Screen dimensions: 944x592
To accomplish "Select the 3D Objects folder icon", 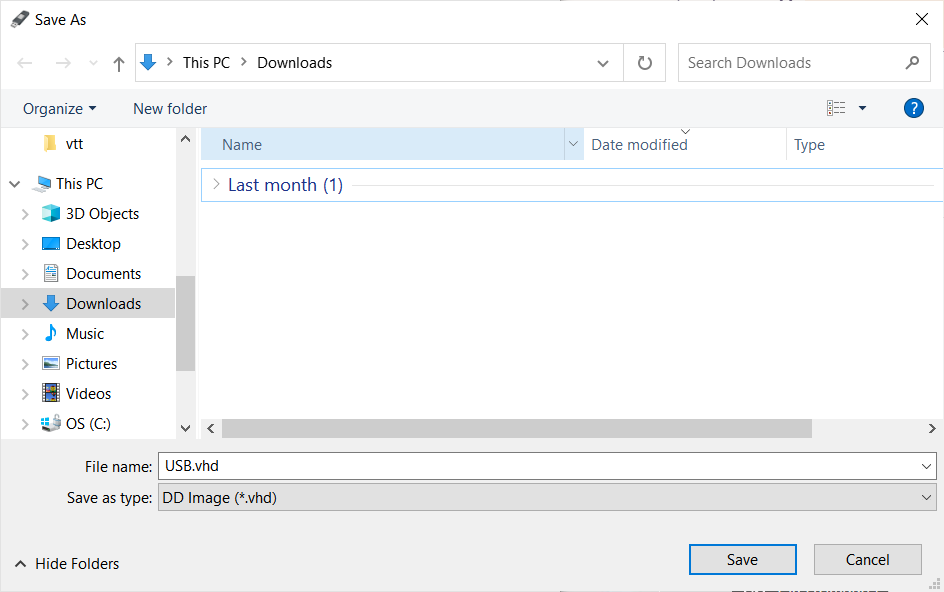I will tap(50, 213).
